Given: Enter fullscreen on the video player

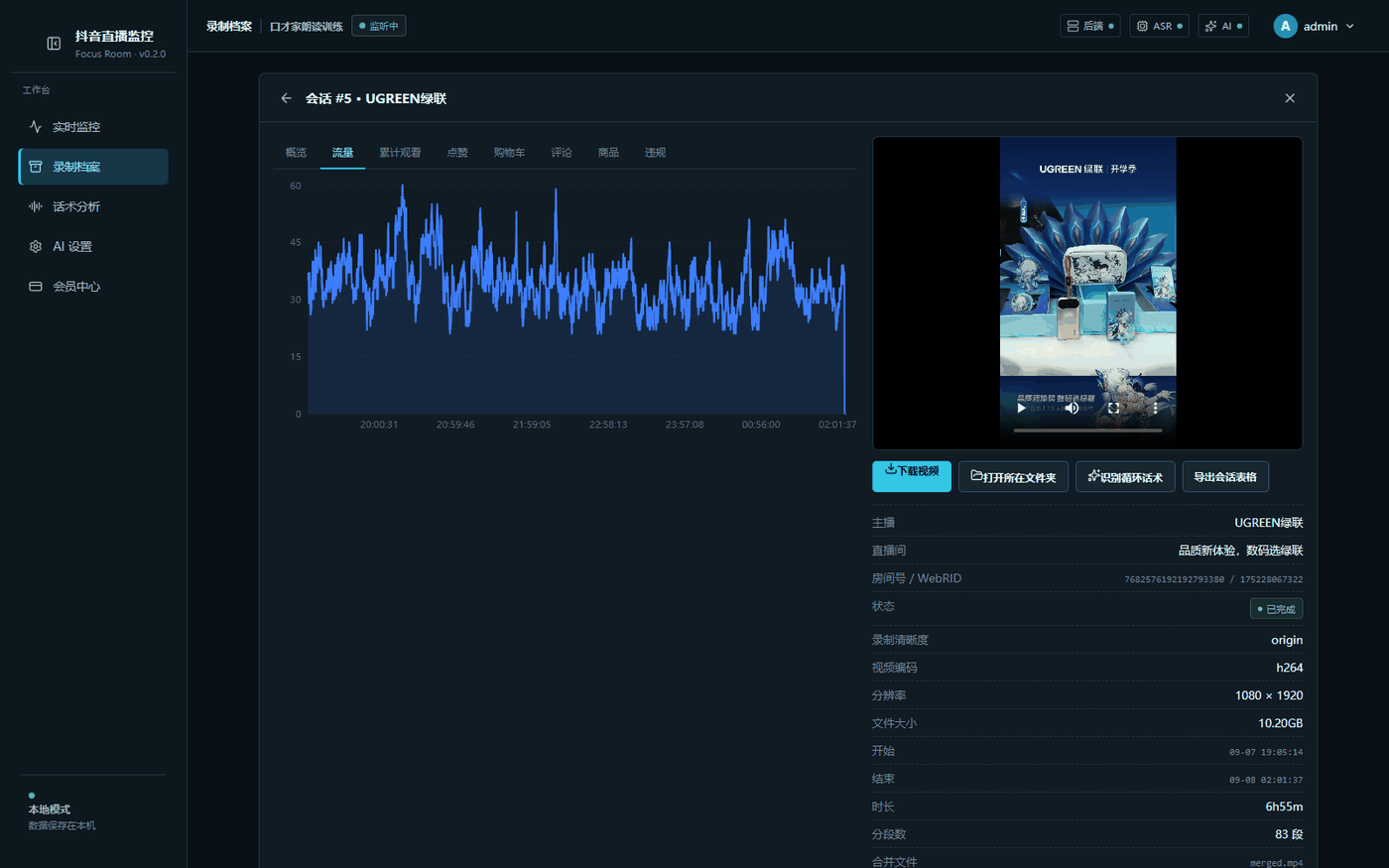Looking at the screenshot, I should 1113,408.
